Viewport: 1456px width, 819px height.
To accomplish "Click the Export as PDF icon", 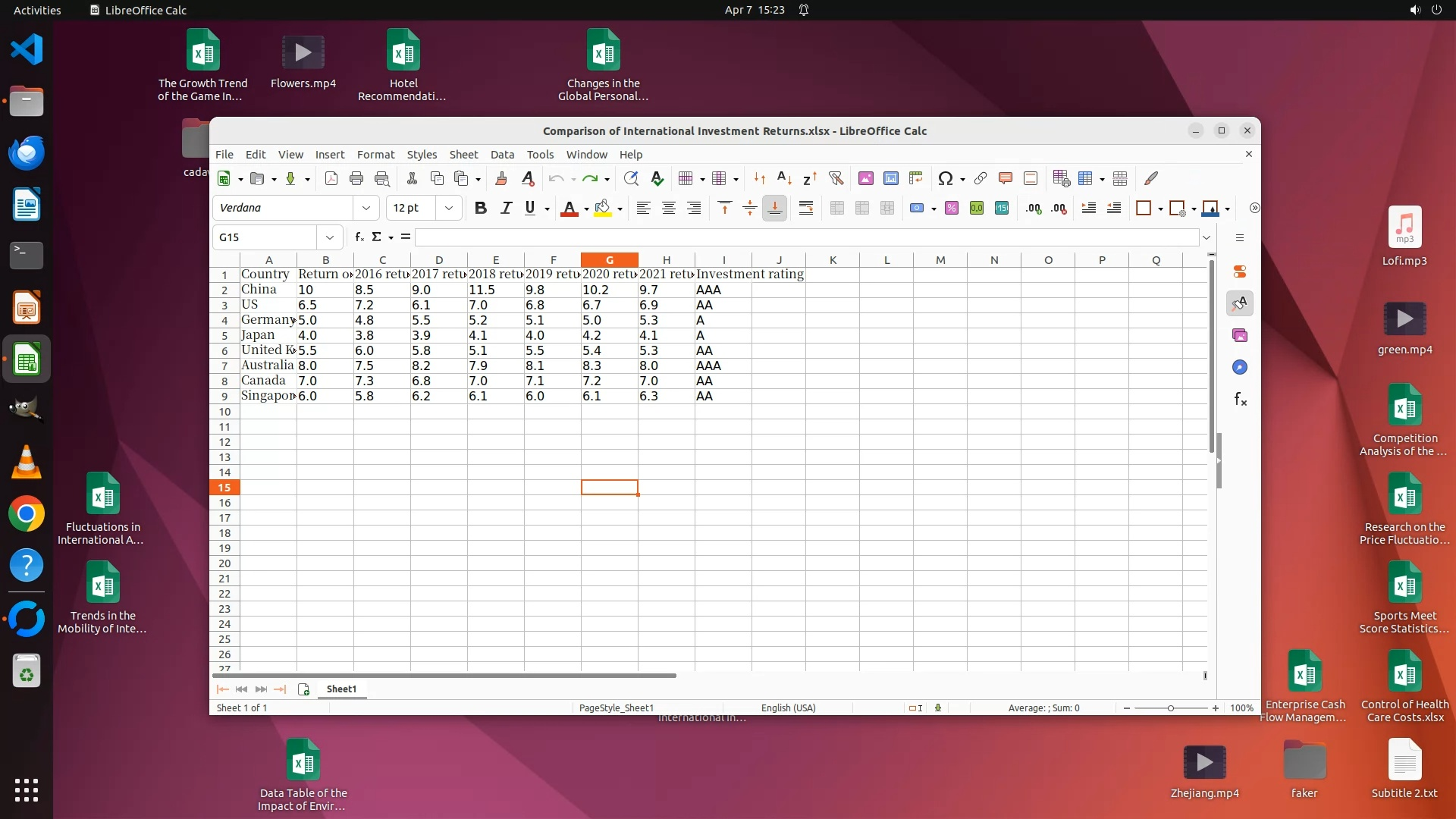I will click(331, 179).
